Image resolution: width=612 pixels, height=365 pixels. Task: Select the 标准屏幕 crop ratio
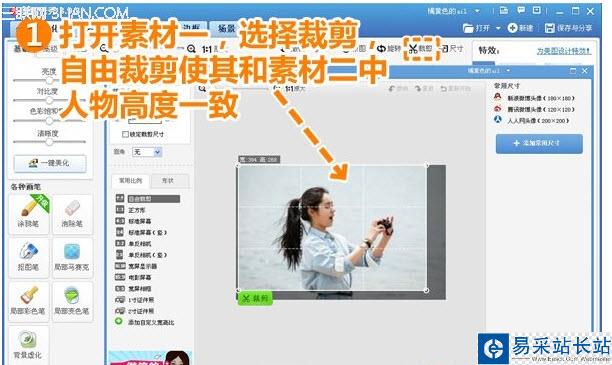click(133, 221)
